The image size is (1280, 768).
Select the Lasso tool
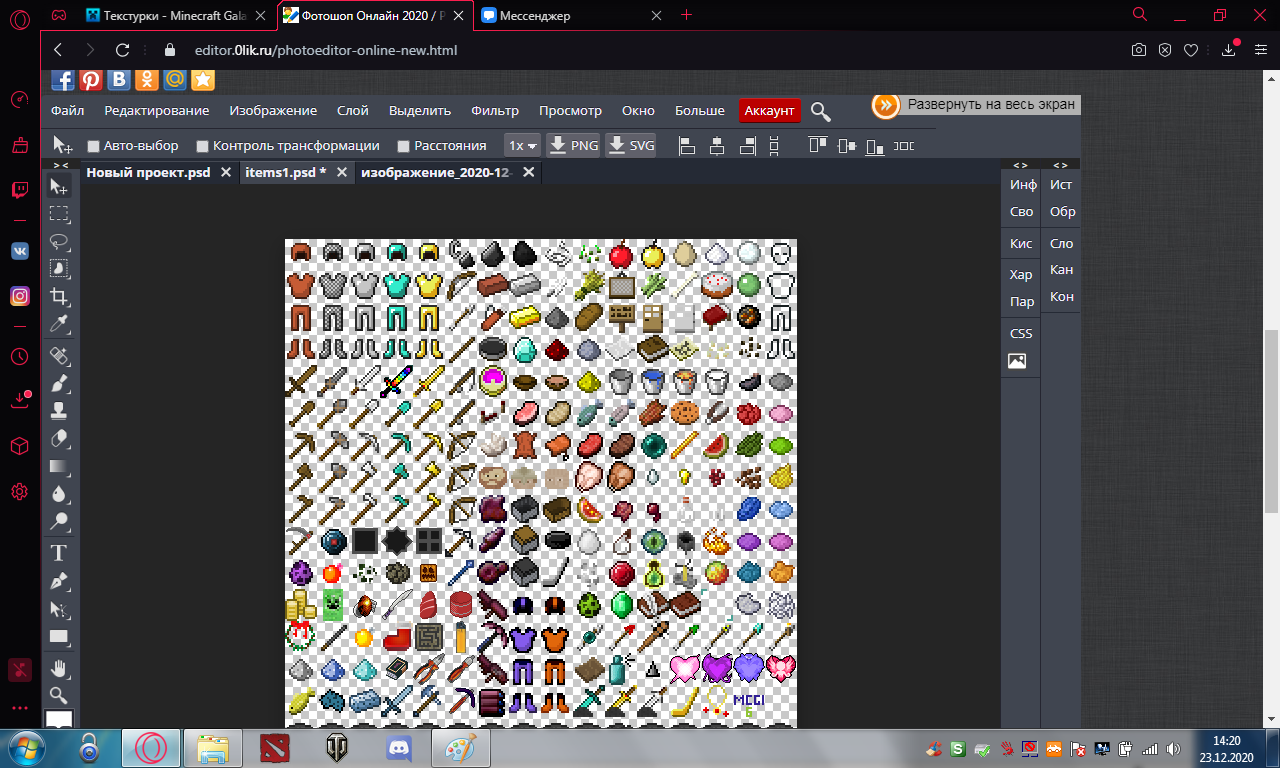(60, 241)
